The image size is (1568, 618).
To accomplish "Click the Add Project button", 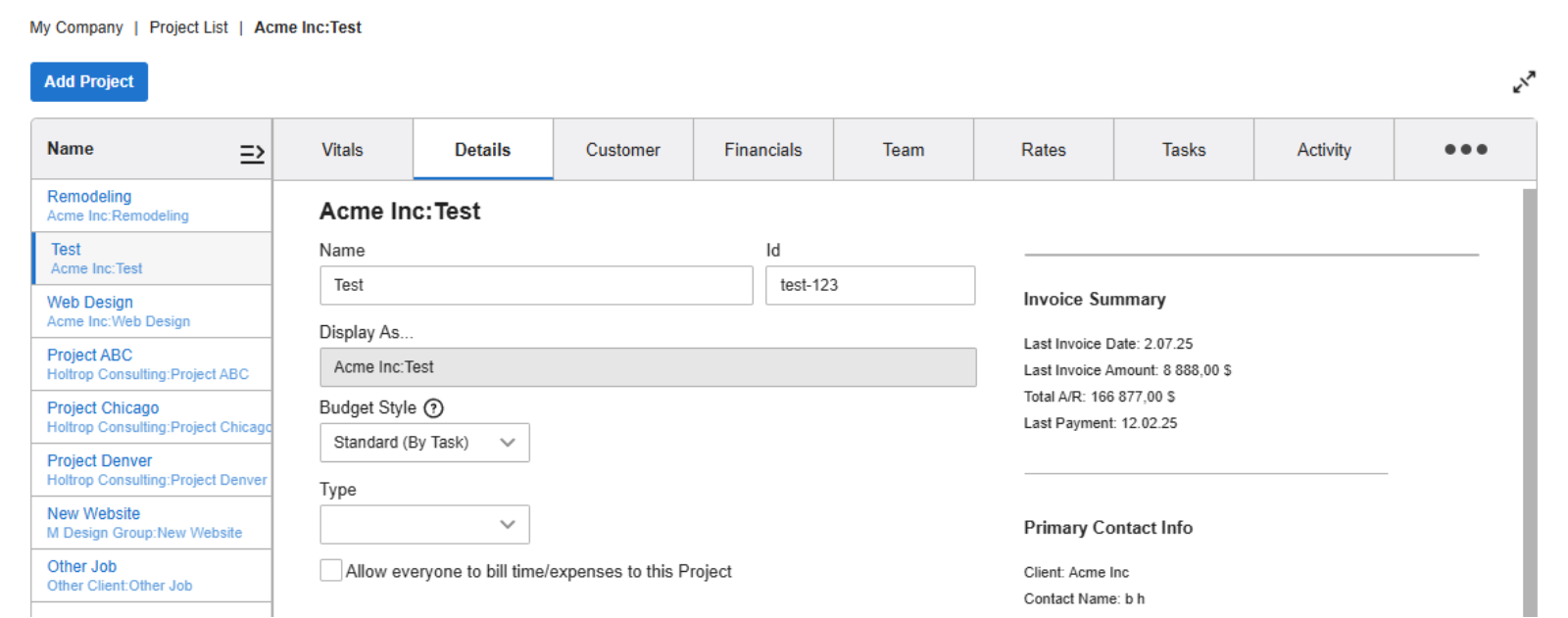I will [x=89, y=82].
